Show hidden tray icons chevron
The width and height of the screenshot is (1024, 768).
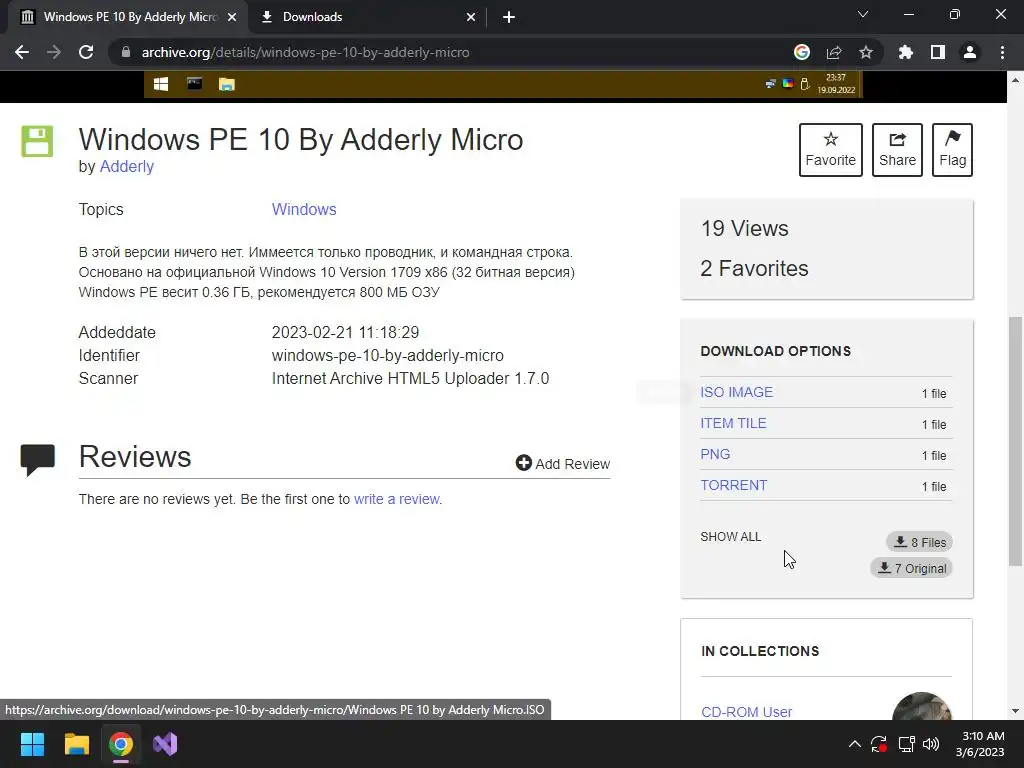(854, 744)
